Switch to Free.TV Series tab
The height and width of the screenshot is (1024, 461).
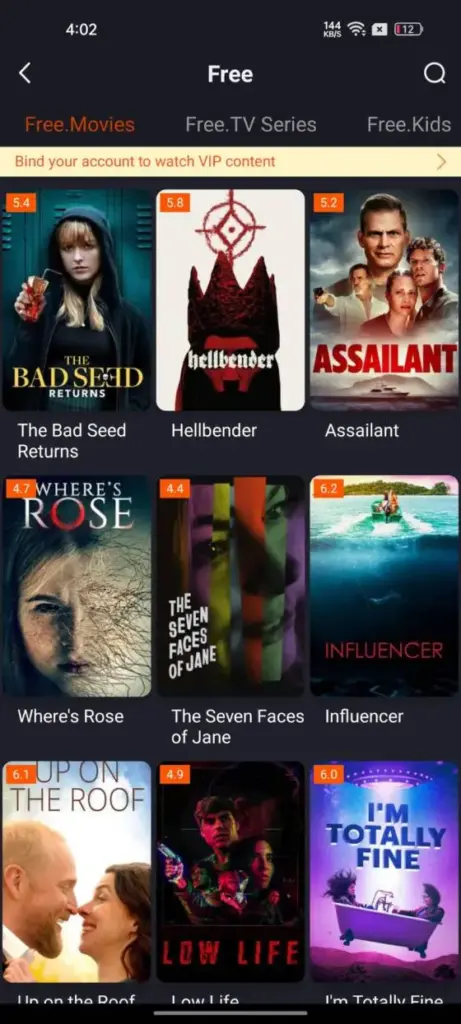pyautogui.click(x=251, y=124)
